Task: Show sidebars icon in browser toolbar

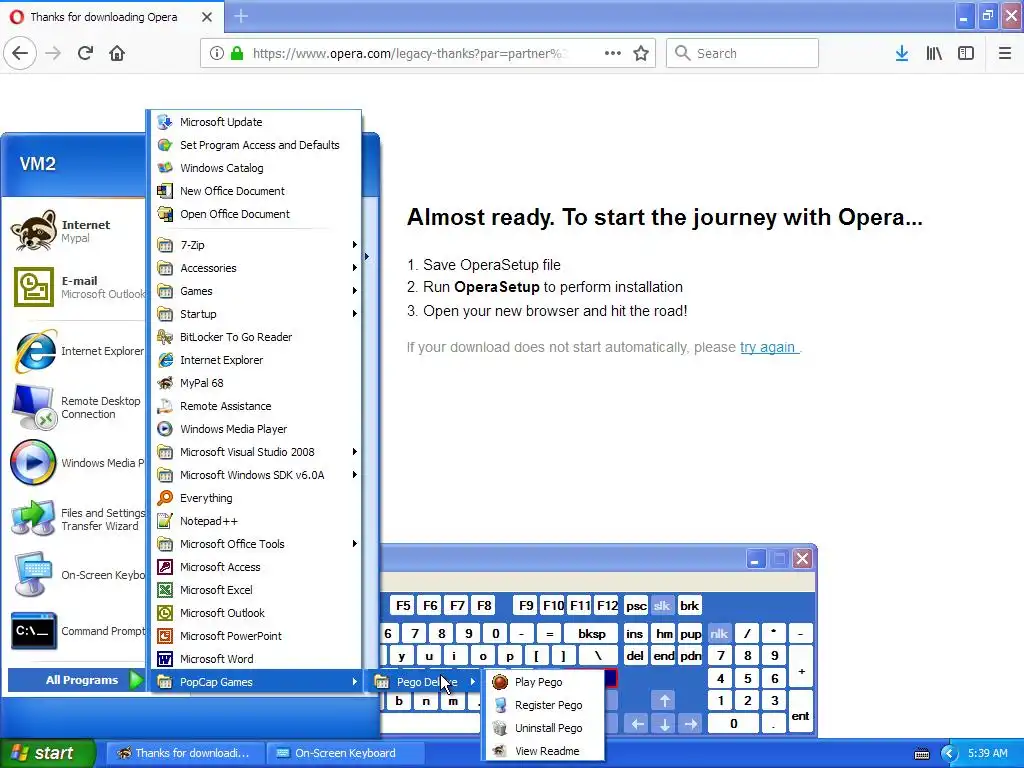Action: [x=966, y=53]
